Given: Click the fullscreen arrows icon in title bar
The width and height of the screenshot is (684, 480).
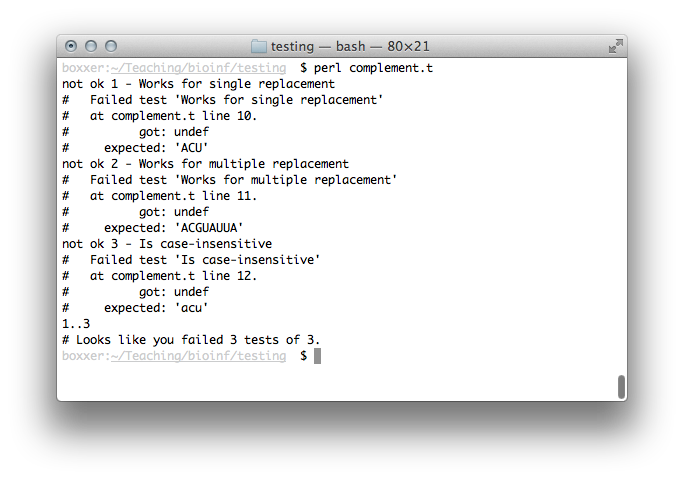Looking at the screenshot, I should click(x=616, y=46).
